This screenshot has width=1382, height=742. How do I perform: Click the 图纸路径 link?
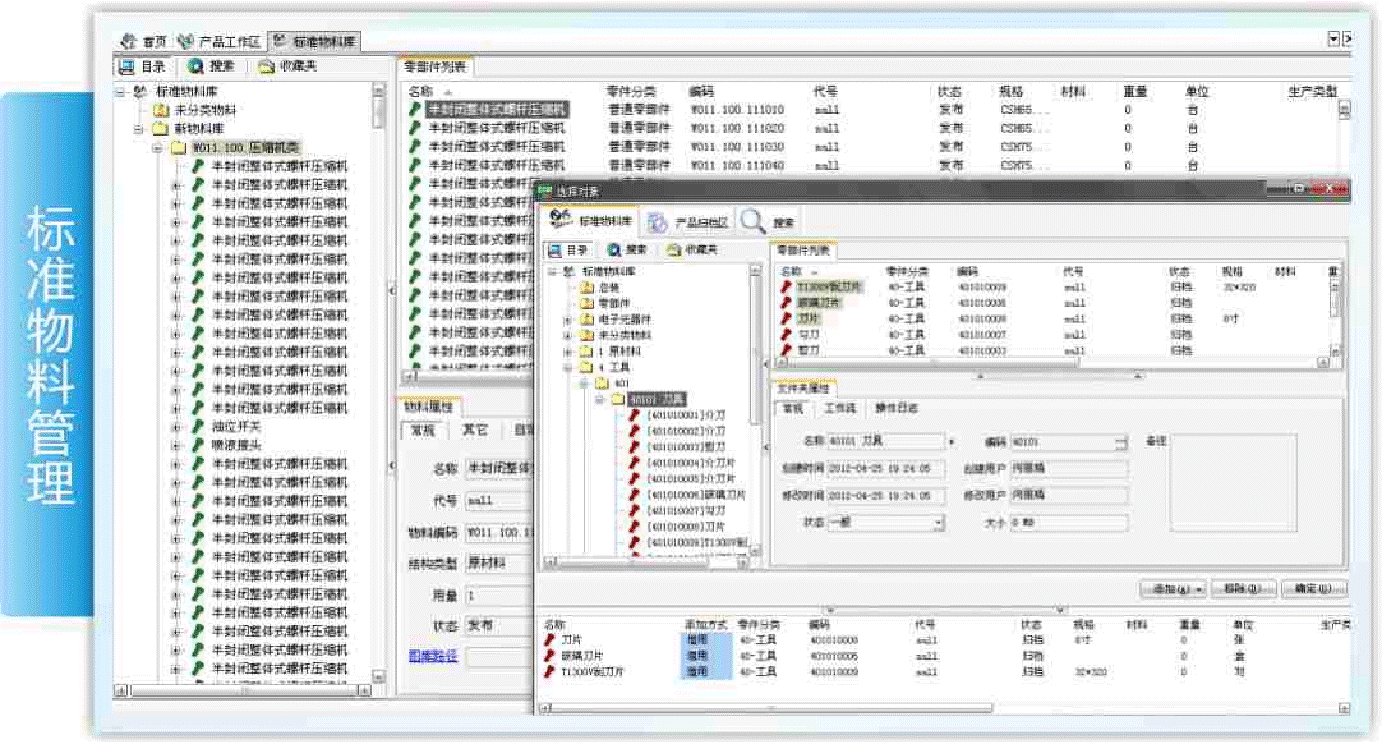click(x=432, y=656)
